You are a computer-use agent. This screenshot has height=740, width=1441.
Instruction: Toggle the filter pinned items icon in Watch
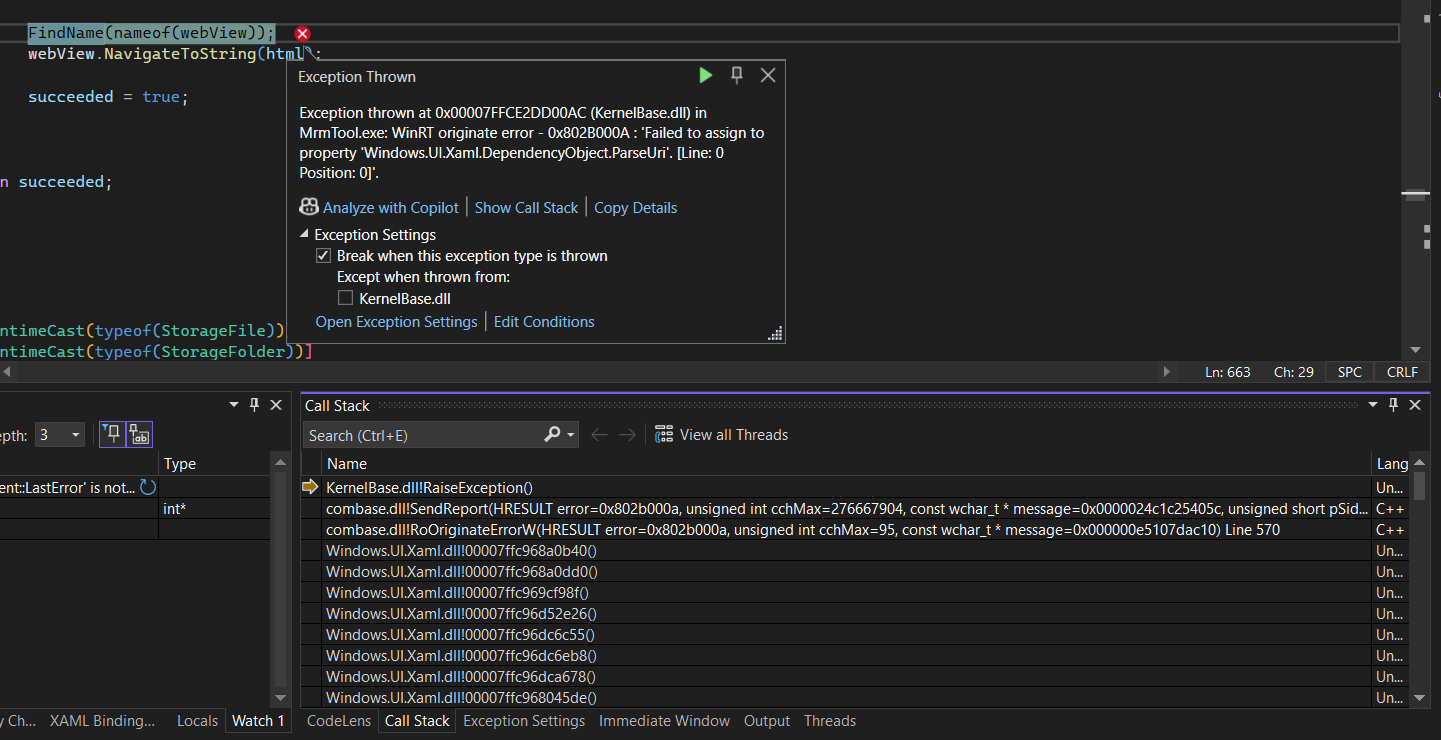coord(112,434)
